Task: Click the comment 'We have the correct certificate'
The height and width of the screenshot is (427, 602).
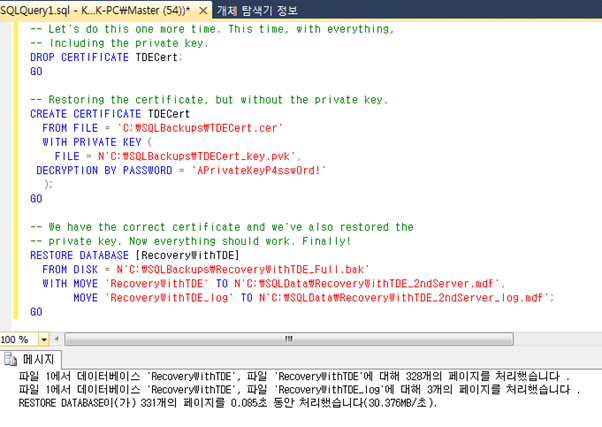Action: click(x=222, y=227)
